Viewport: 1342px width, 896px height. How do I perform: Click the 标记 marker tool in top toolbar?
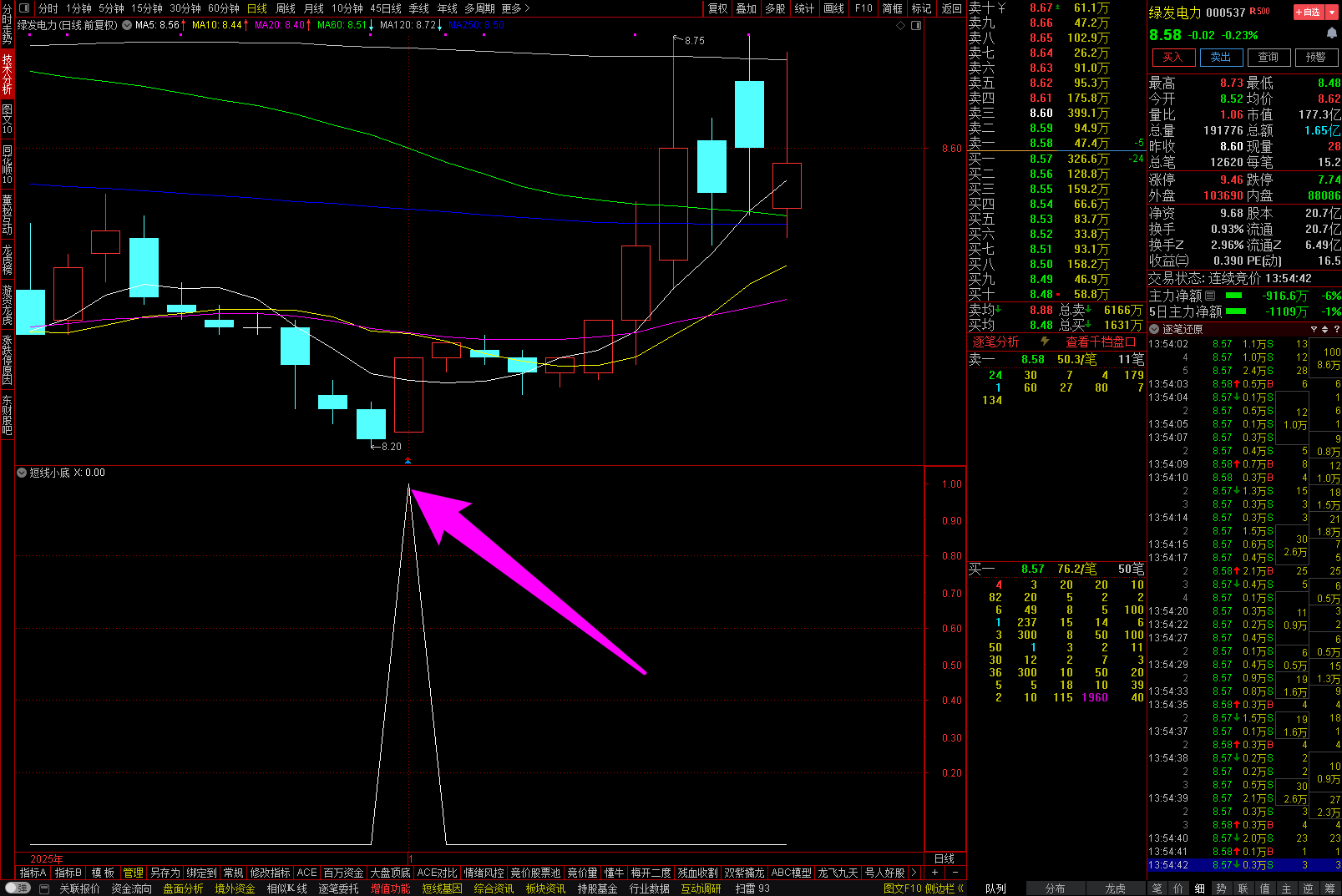pyautogui.click(x=921, y=8)
